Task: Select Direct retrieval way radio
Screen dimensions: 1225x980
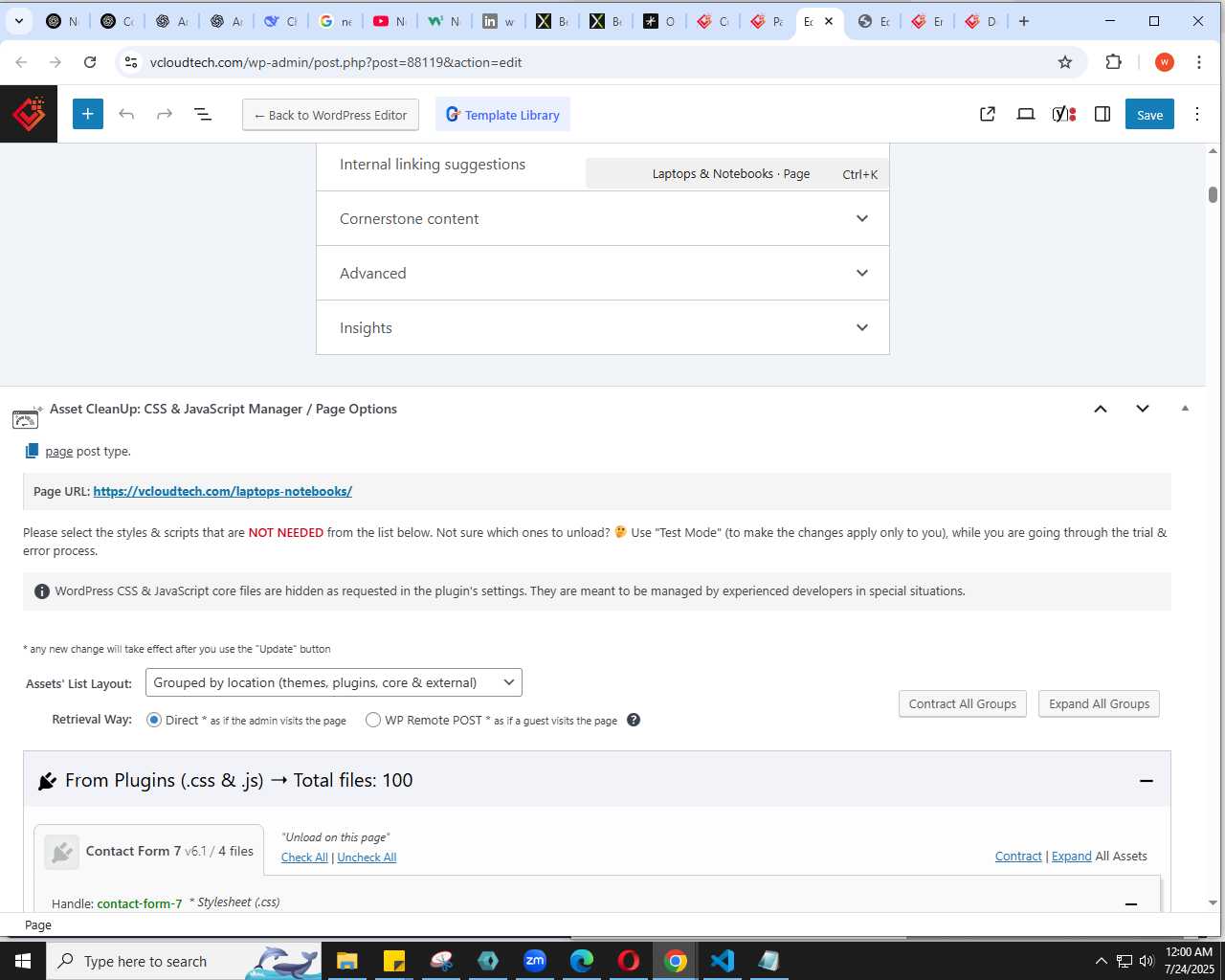Action: click(154, 720)
